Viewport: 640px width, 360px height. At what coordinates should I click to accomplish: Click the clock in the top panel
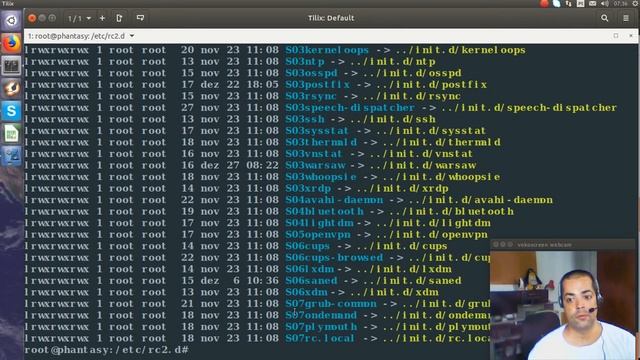(x=620, y=4)
